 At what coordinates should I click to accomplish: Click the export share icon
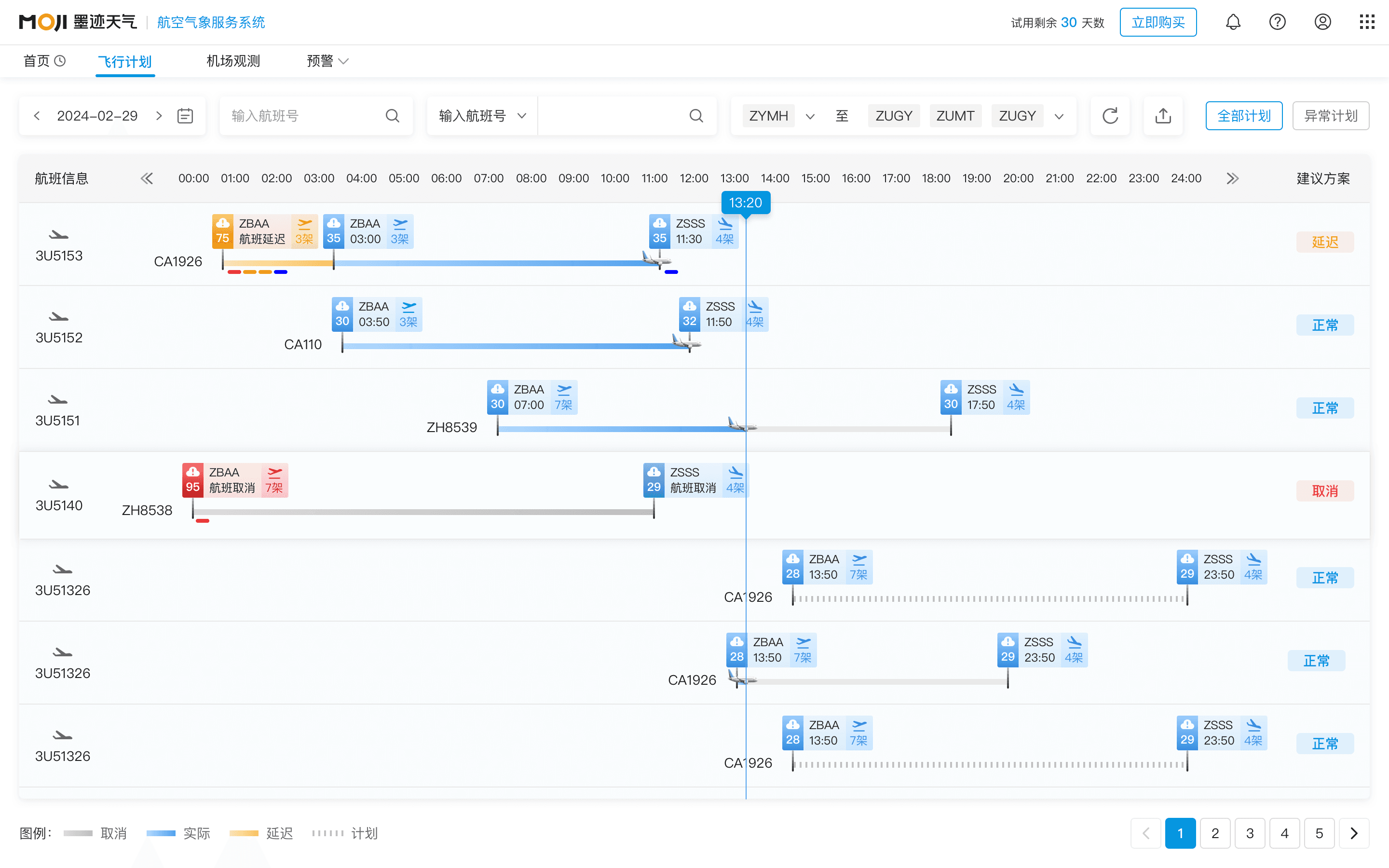pos(1163,116)
